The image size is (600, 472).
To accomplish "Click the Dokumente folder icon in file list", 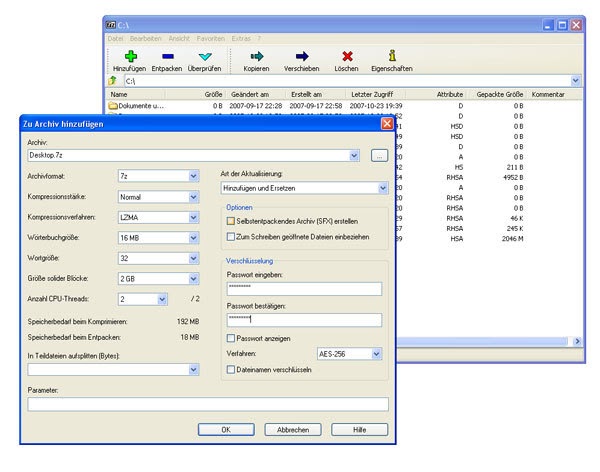I will pos(113,106).
